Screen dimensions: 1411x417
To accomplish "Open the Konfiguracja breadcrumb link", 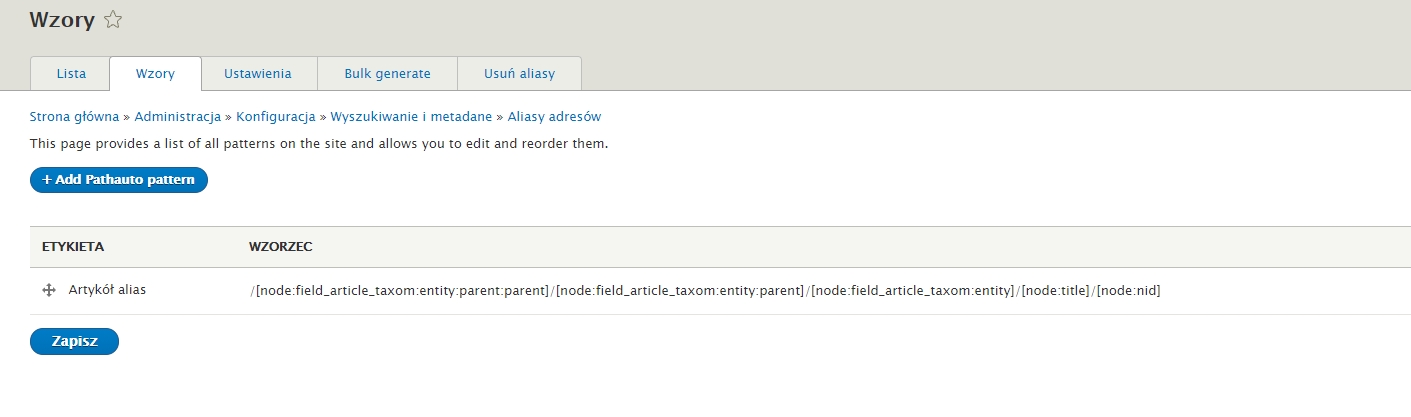I will pos(275,117).
